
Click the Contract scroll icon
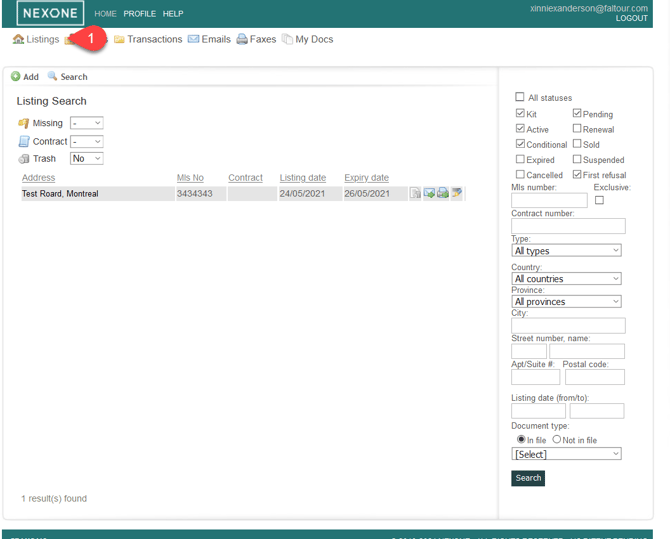[x=24, y=141]
